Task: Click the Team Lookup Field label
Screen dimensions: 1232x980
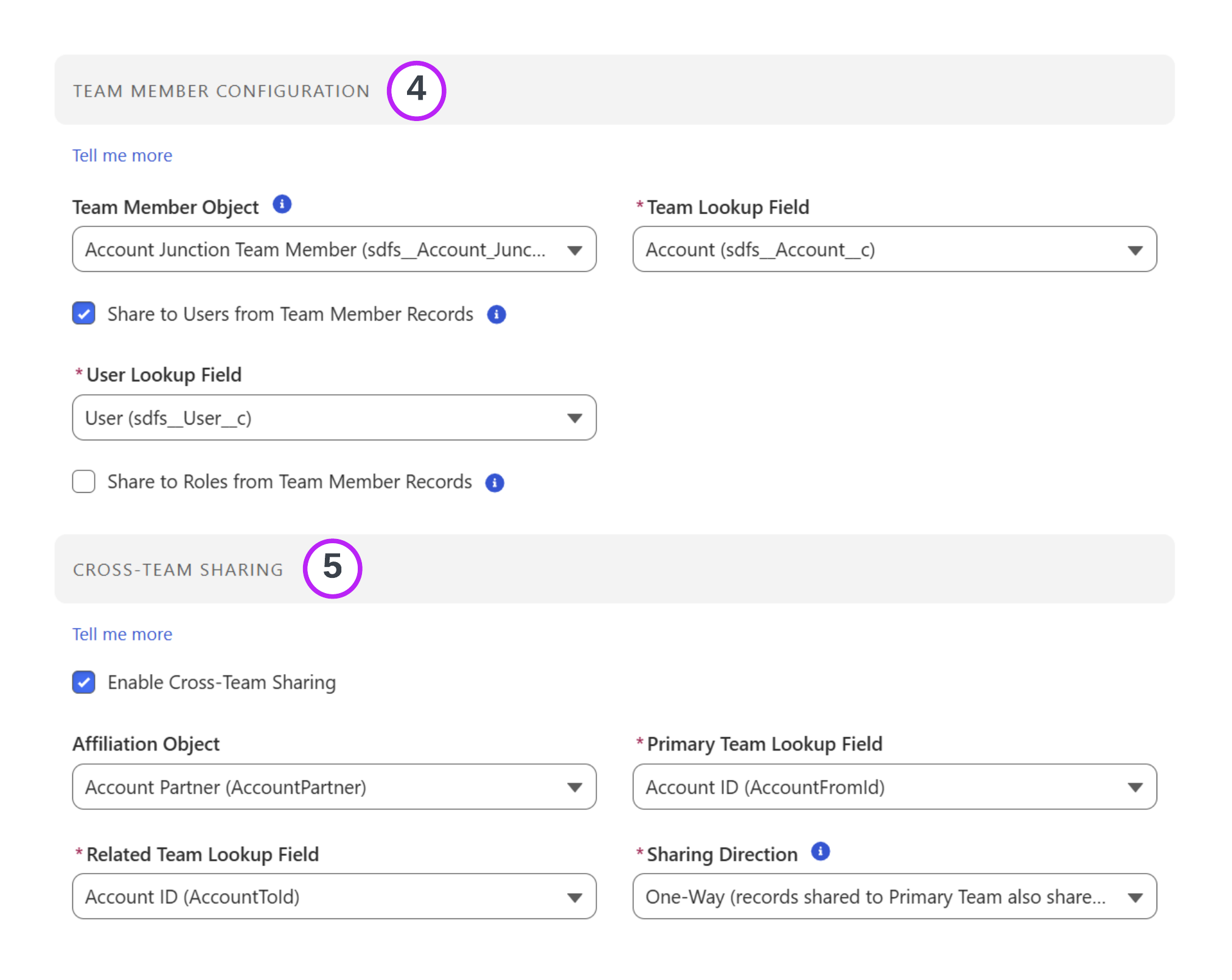Action: (728, 207)
